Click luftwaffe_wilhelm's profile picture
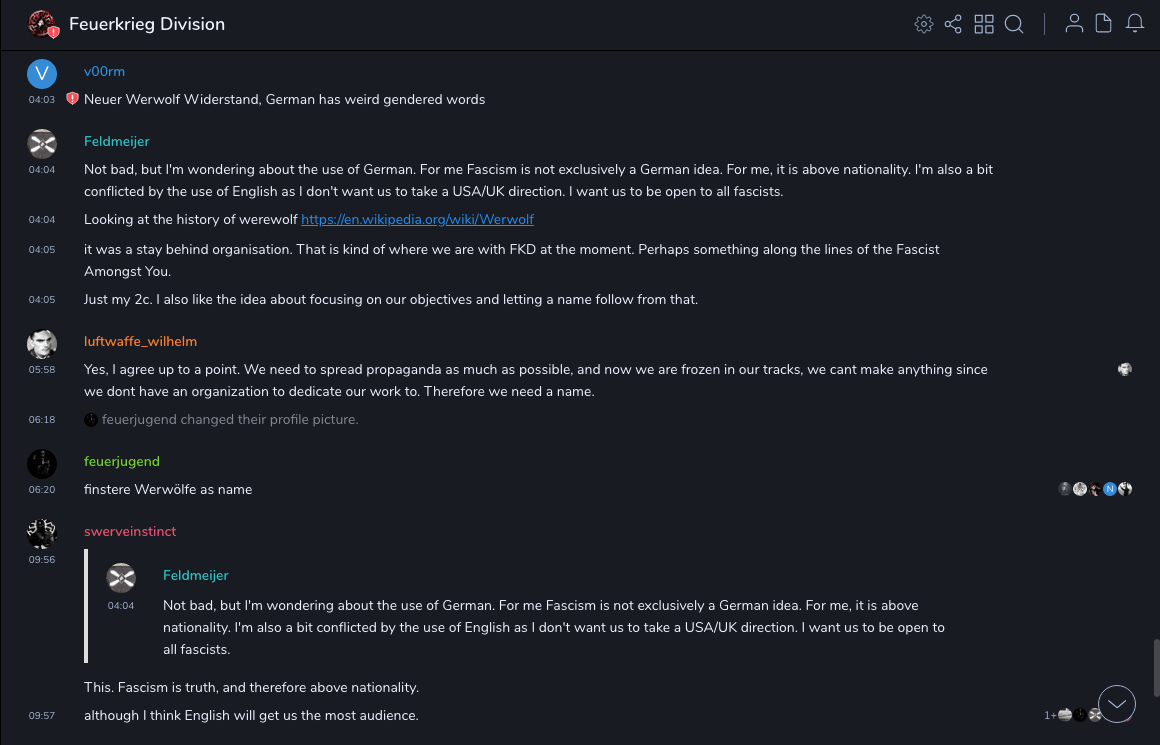The height and width of the screenshot is (745, 1160). point(42,344)
